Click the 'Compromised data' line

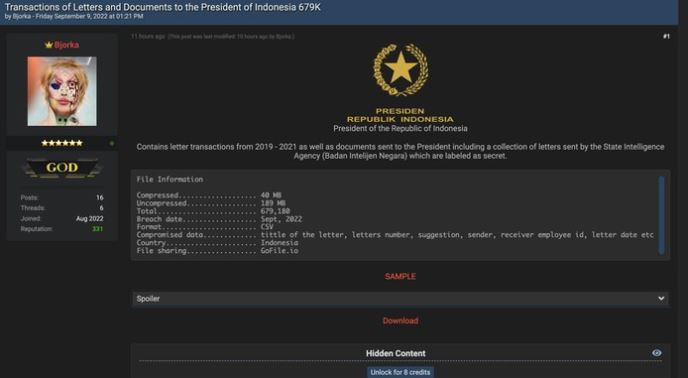click(395, 235)
